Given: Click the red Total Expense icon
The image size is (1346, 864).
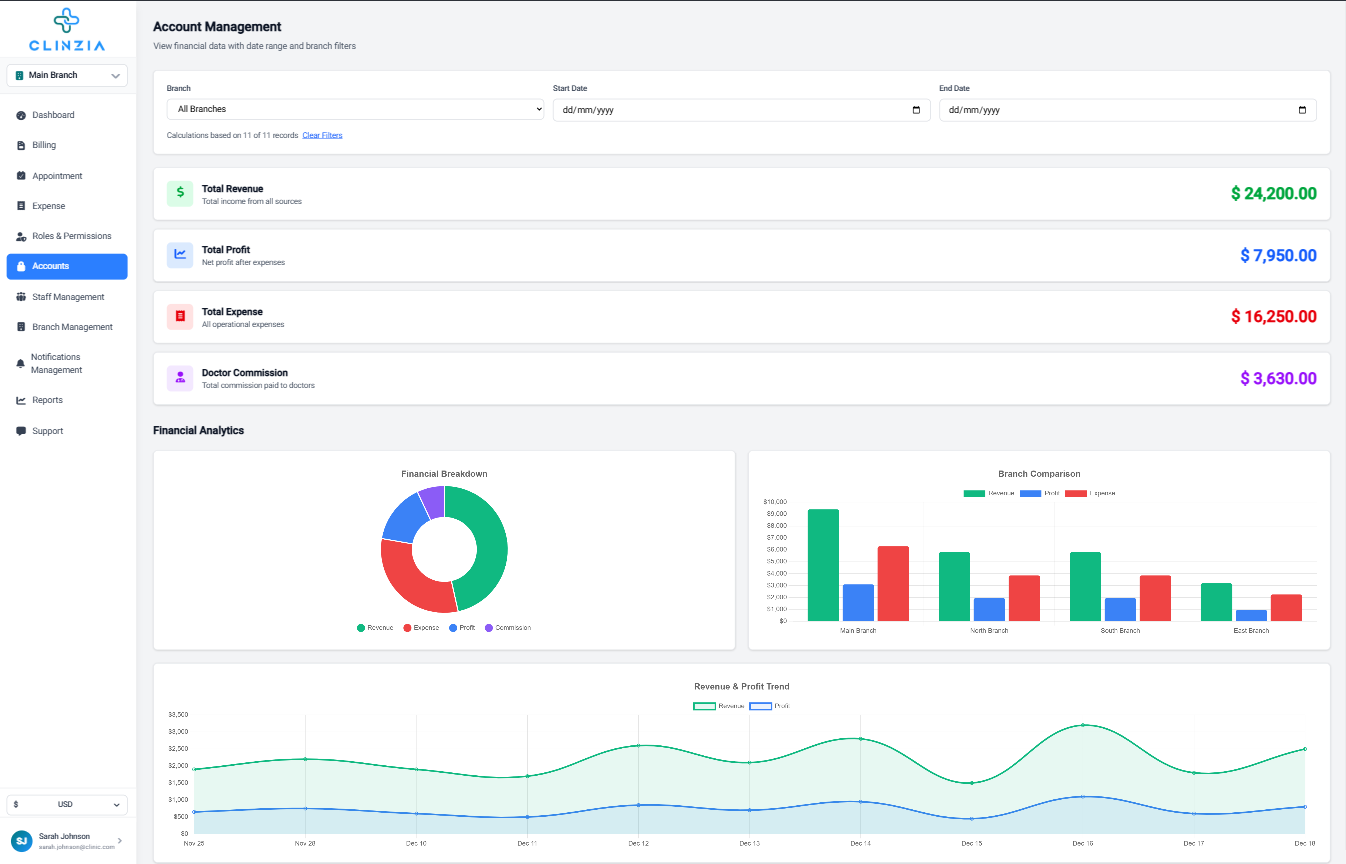Looking at the screenshot, I should (180, 317).
